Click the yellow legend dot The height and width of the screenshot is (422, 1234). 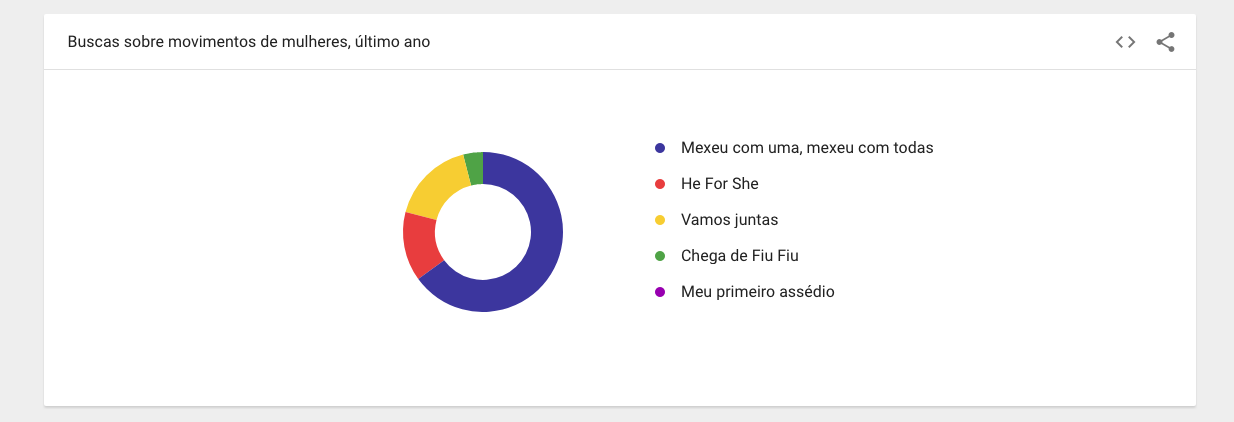point(660,220)
